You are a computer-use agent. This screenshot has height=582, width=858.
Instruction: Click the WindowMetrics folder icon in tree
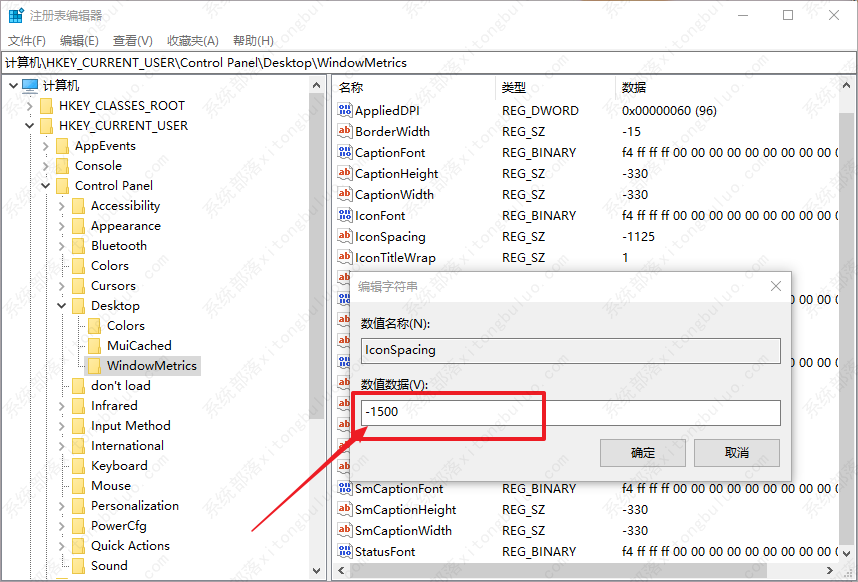[x=95, y=366]
